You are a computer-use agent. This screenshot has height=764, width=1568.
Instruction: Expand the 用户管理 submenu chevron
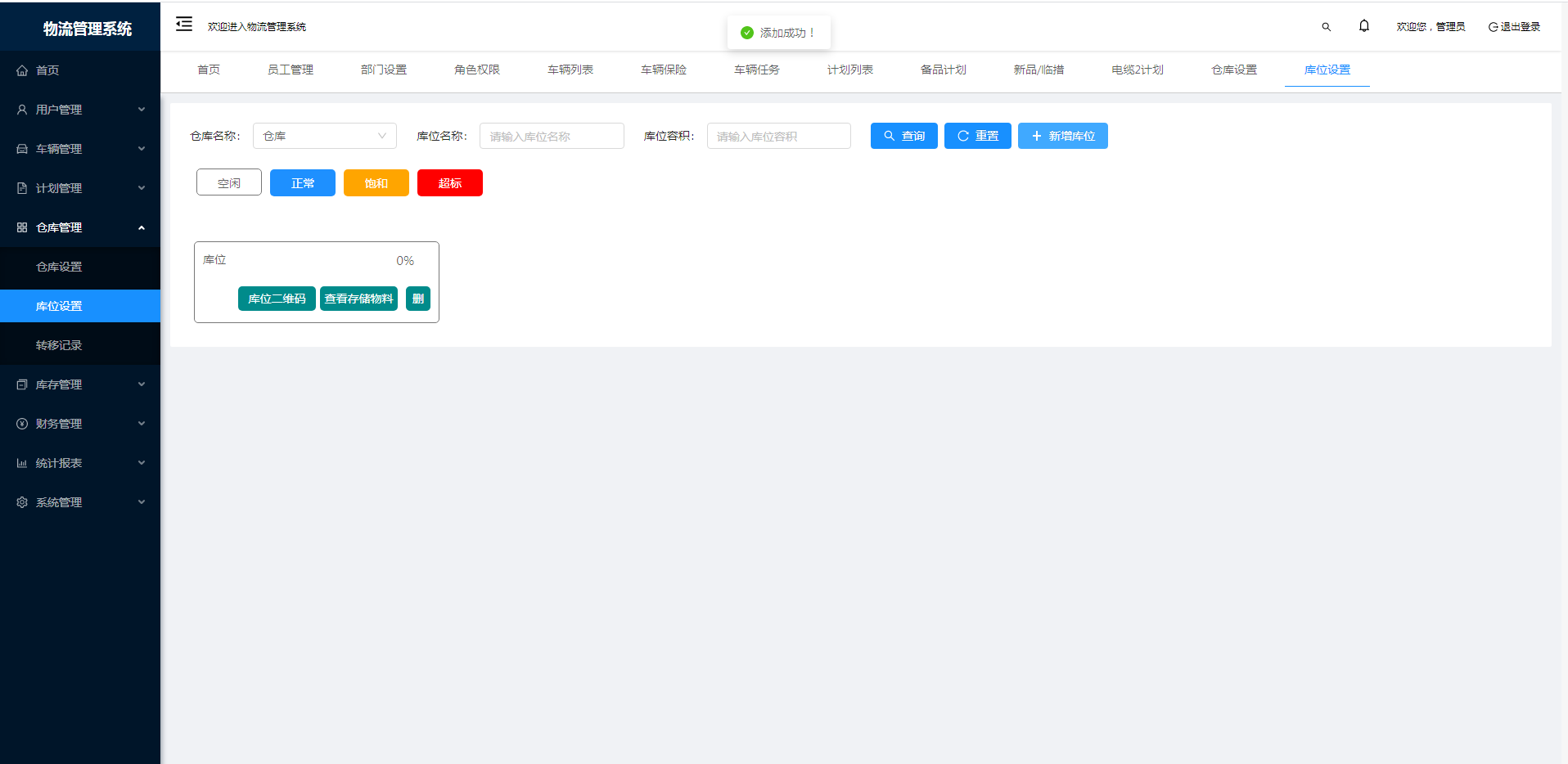[x=142, y=110]
